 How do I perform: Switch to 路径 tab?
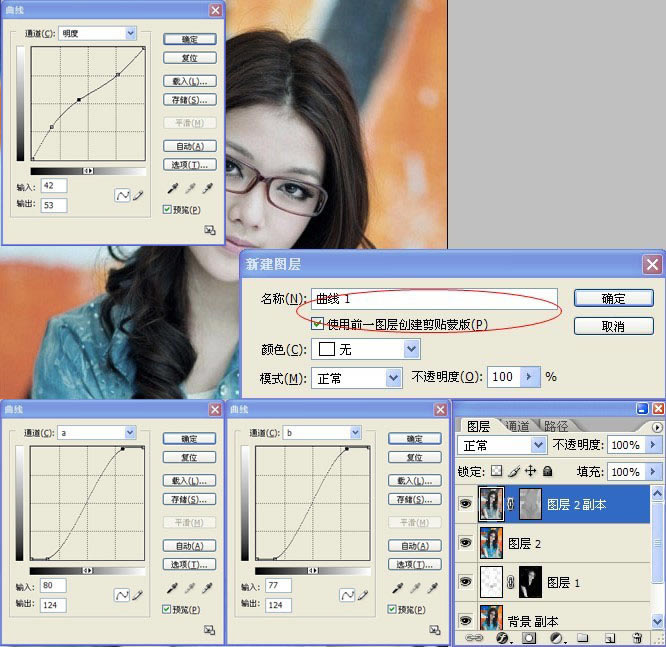556,426
